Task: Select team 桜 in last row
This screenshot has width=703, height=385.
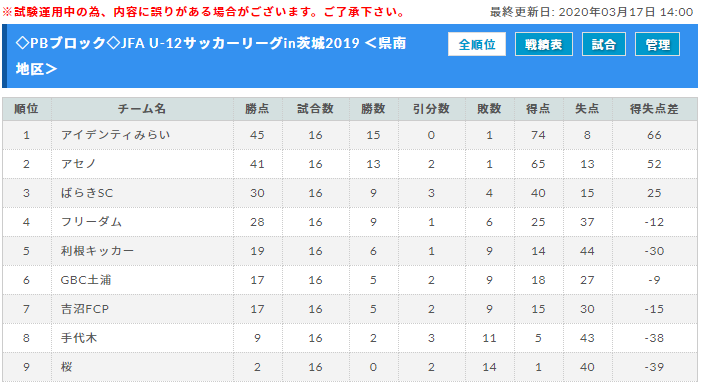Action: pos(67,367)
